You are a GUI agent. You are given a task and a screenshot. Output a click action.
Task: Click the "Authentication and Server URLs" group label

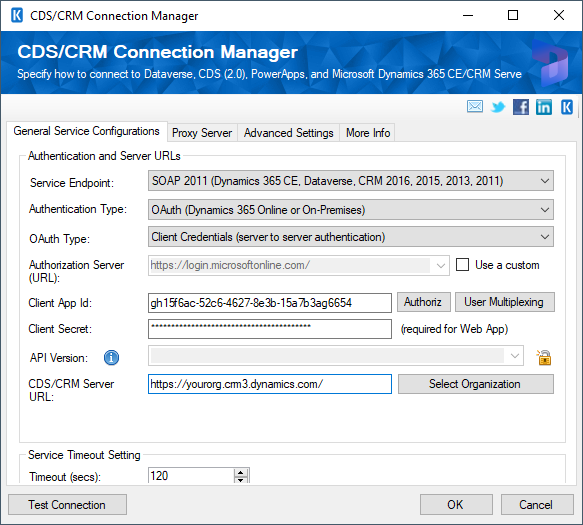pyautogui.click(x=104, y=156)
